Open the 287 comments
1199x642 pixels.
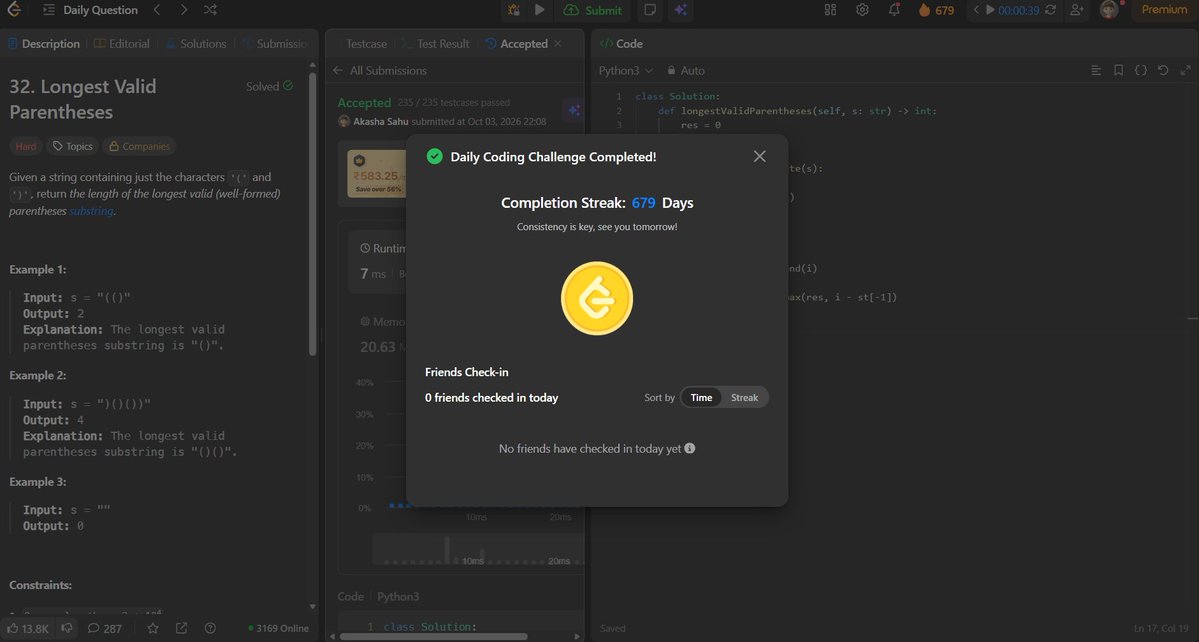pyautogui.click(x=105, y=628)
